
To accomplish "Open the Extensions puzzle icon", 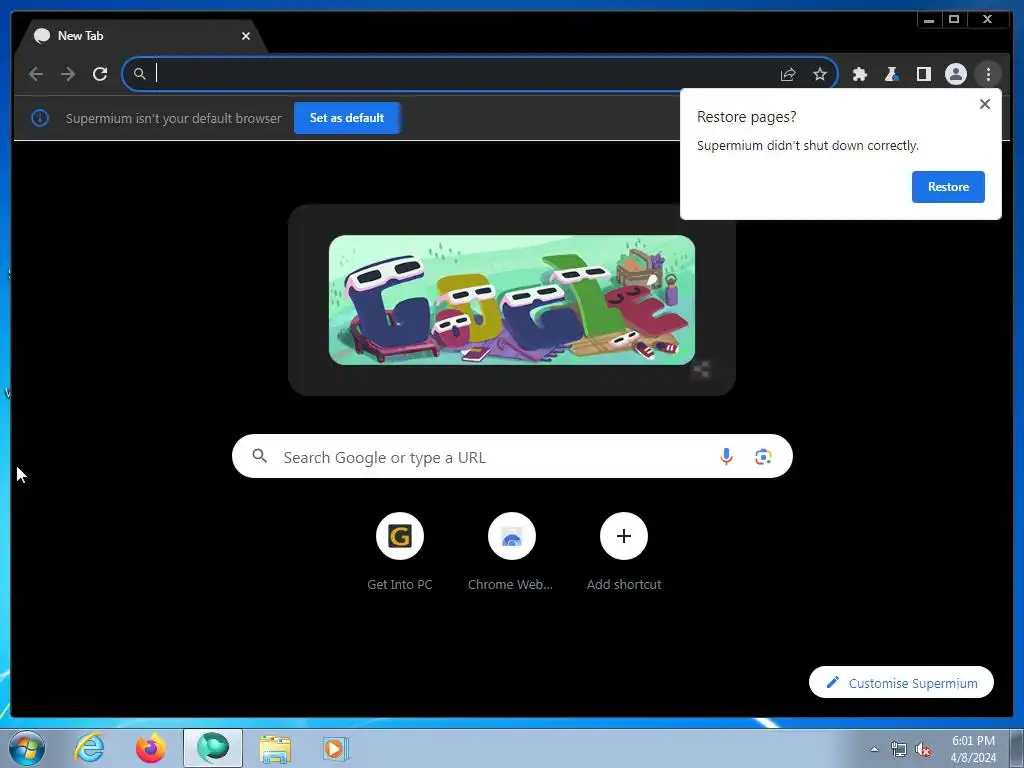I will coord(859,74).
